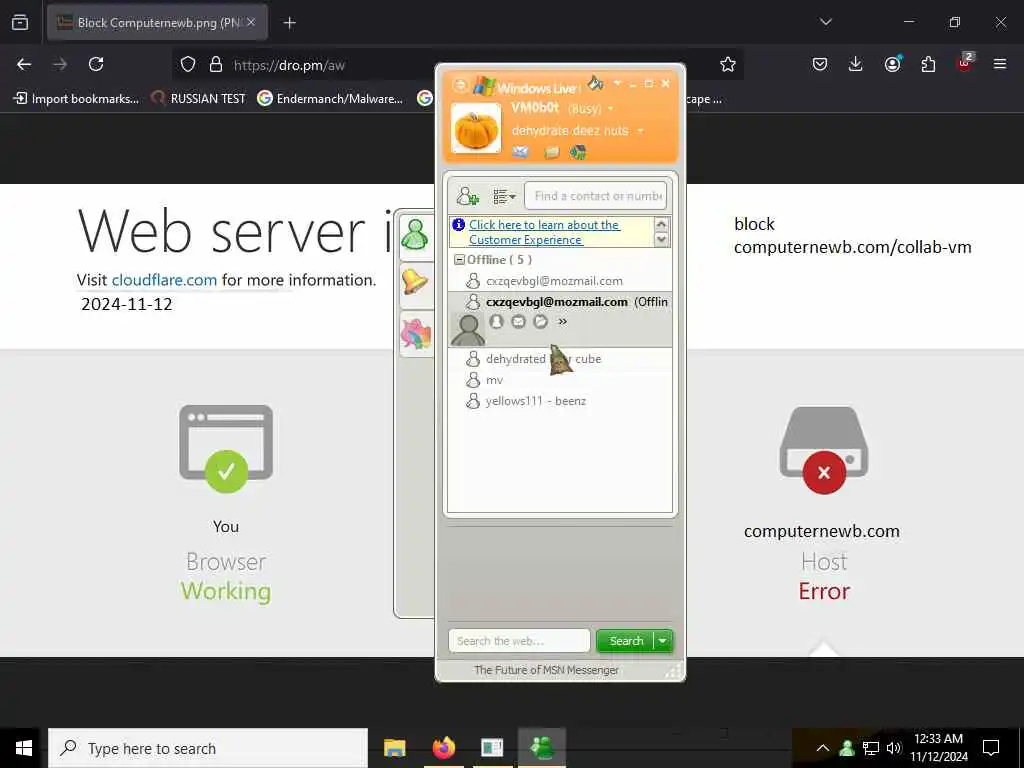
Task: Click the green Search button
Action: coord(626,641)
